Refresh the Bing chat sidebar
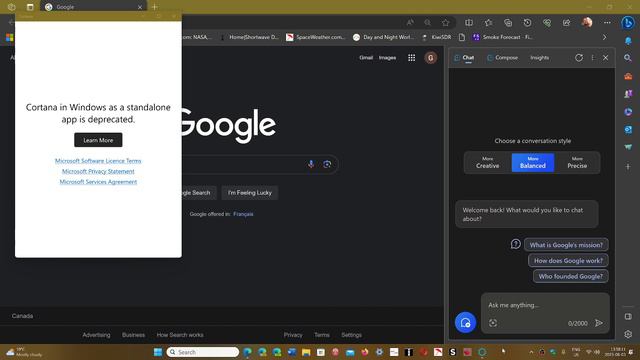The height and width of the screenshot is (360, 640). tap(579, 58)
